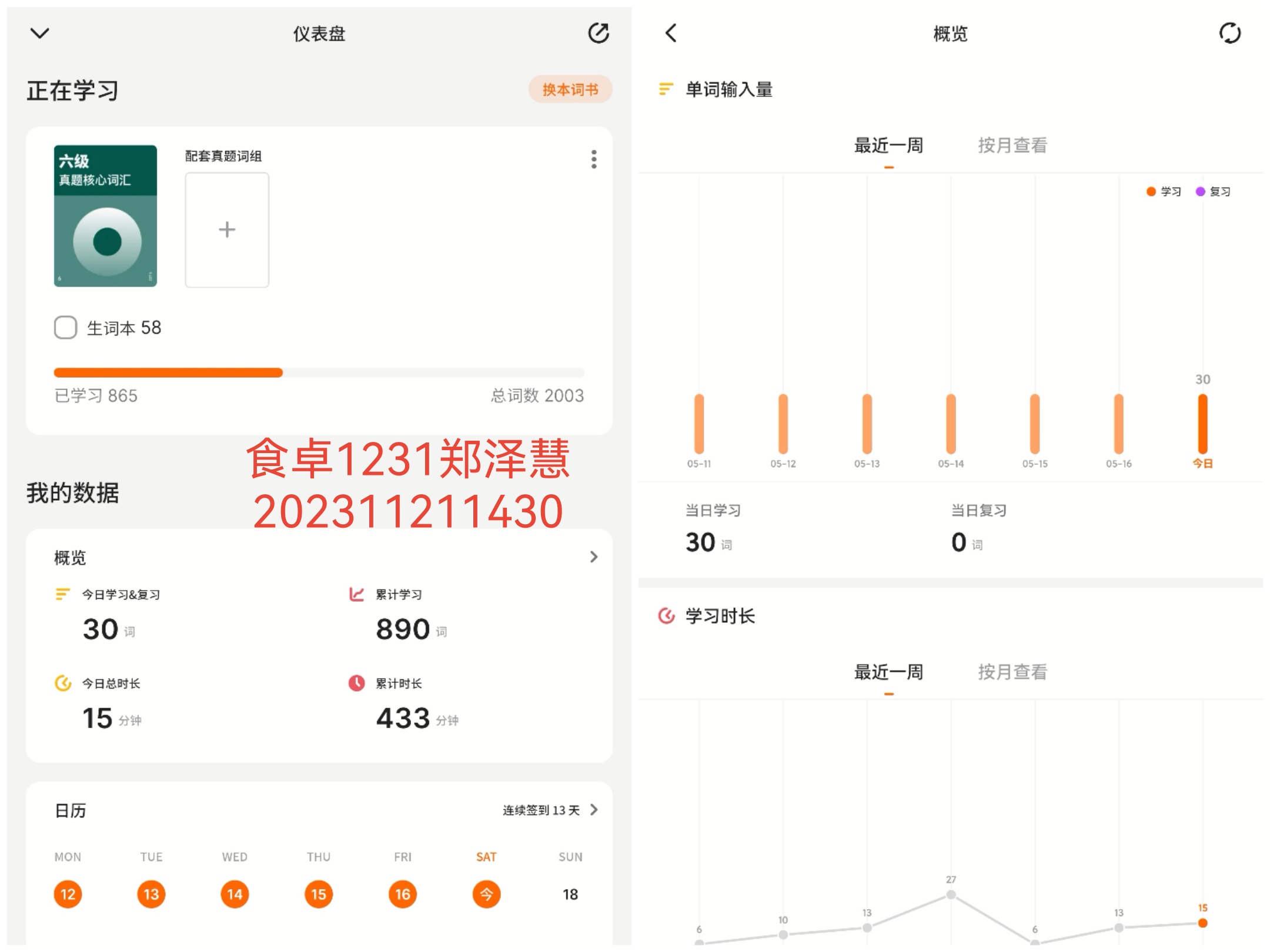Tap the refresh sync icon in overview
This screenshot has height=952, width=1270.
(1229, 33)
